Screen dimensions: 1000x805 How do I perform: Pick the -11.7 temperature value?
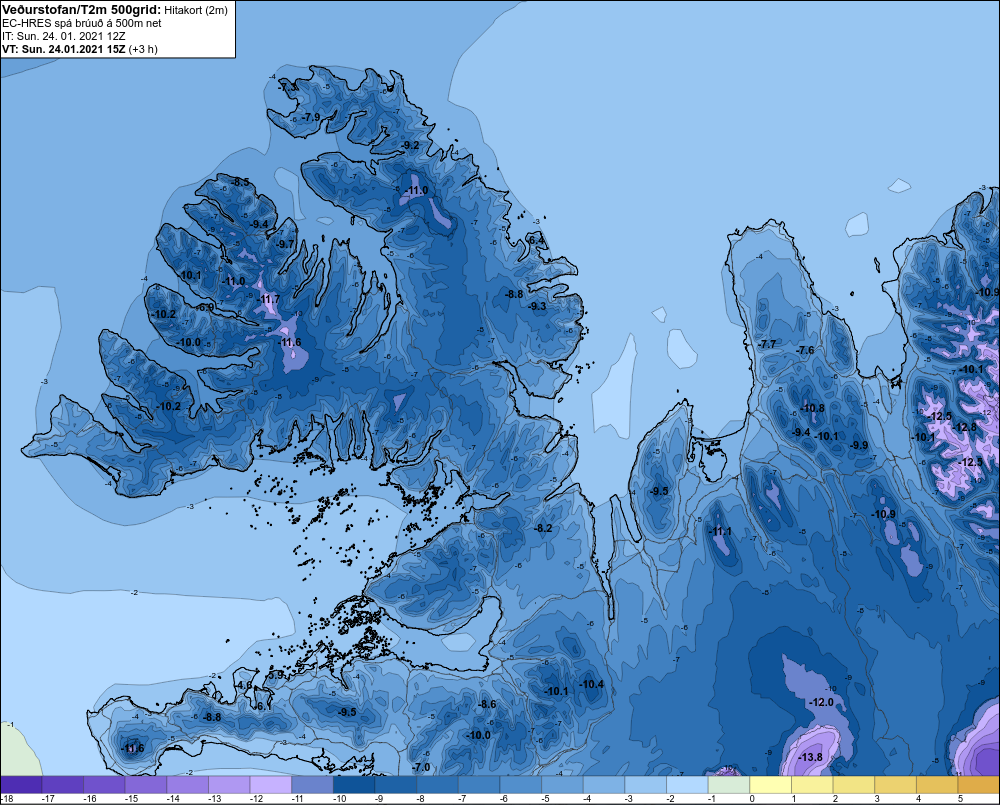click(x=268, y=299)
